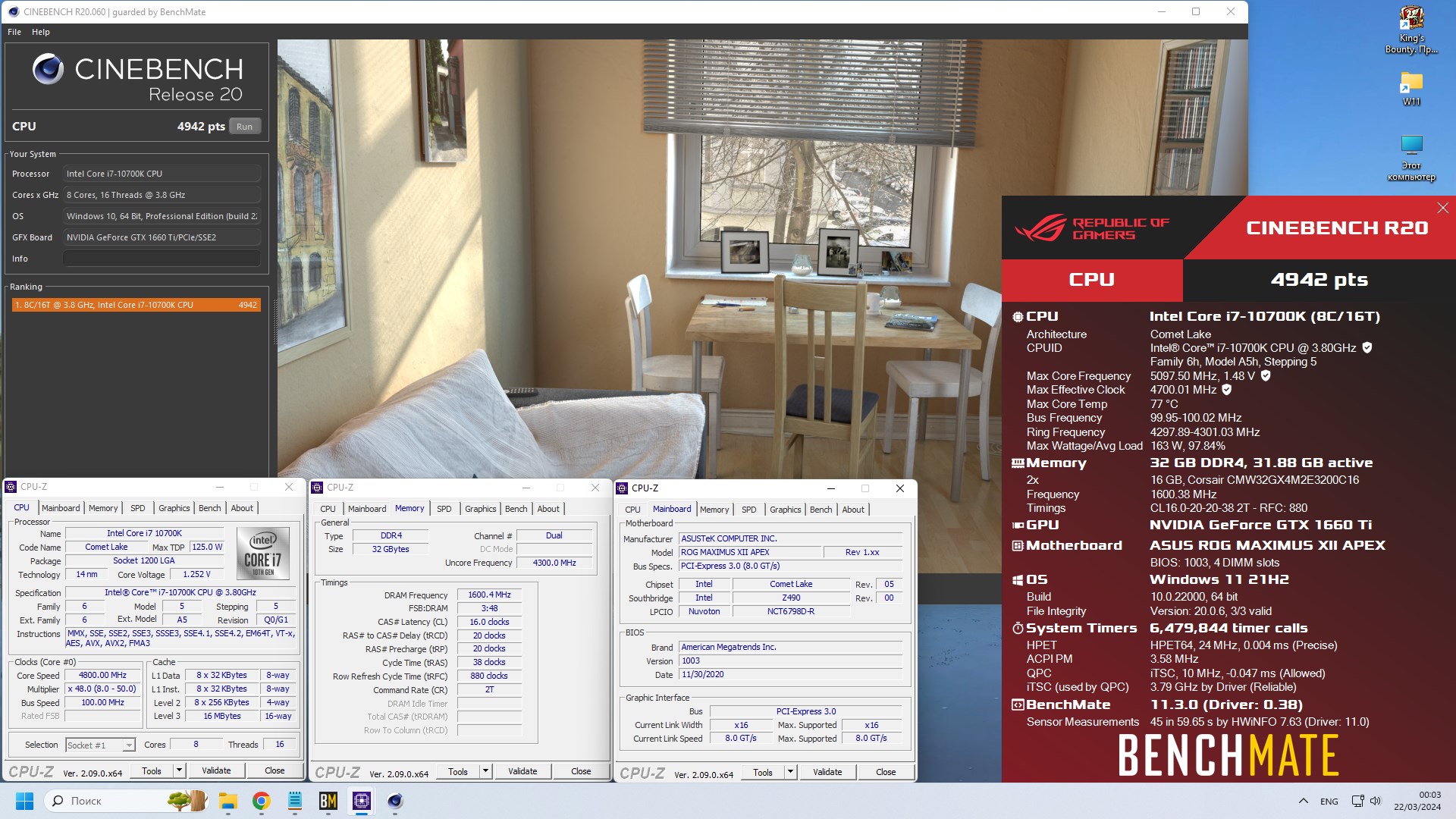The width and height of the screenshot is (1456, 819).
Task: Open the BenchMate BM taskbar icon
Action: tap(328, 801)
